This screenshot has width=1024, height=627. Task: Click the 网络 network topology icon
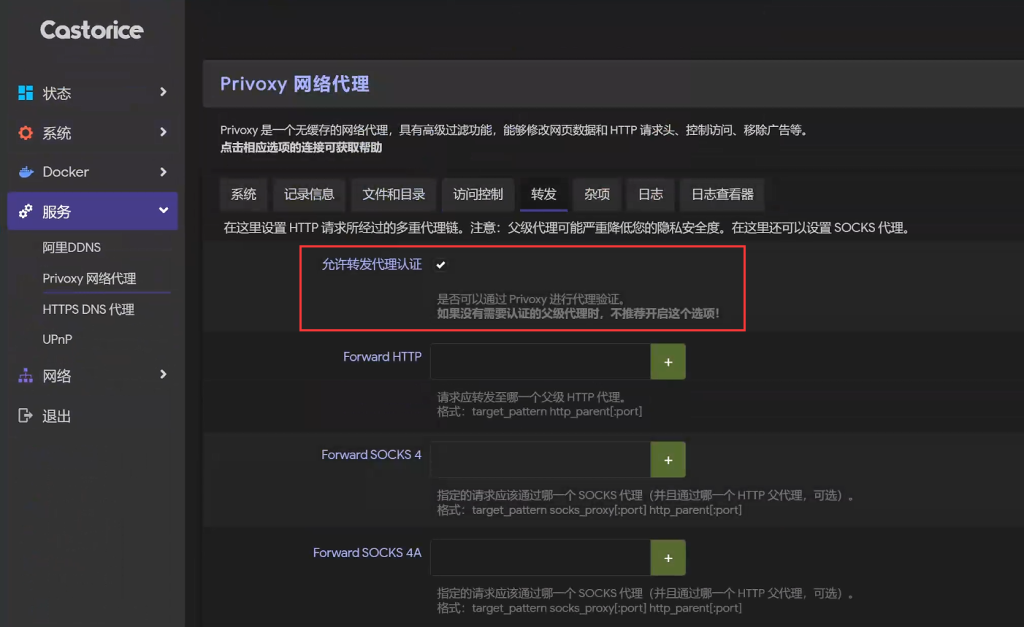click(x=26, y=376)
